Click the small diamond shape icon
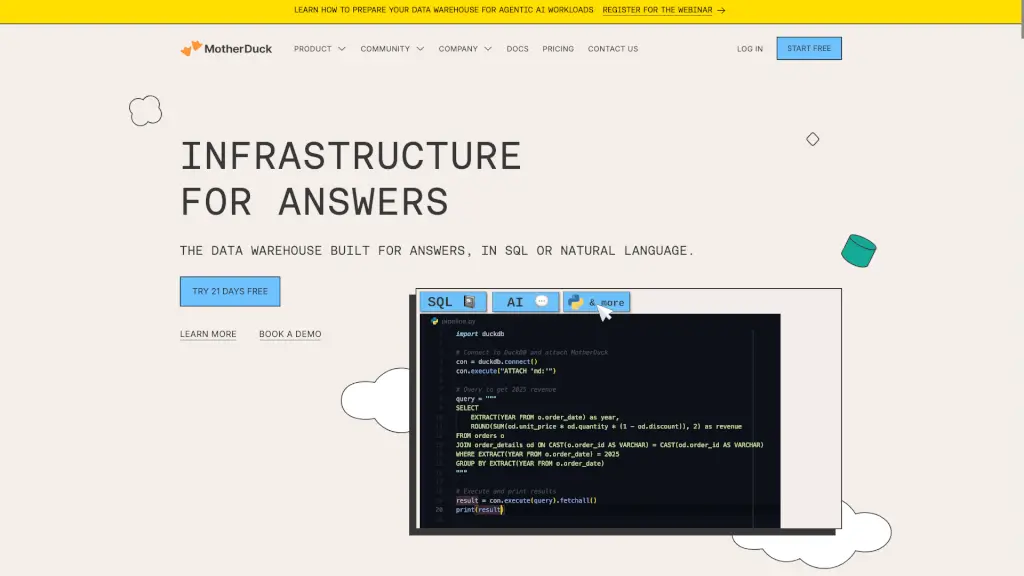This screenshot has width=1024, height=576. [813, 139]
